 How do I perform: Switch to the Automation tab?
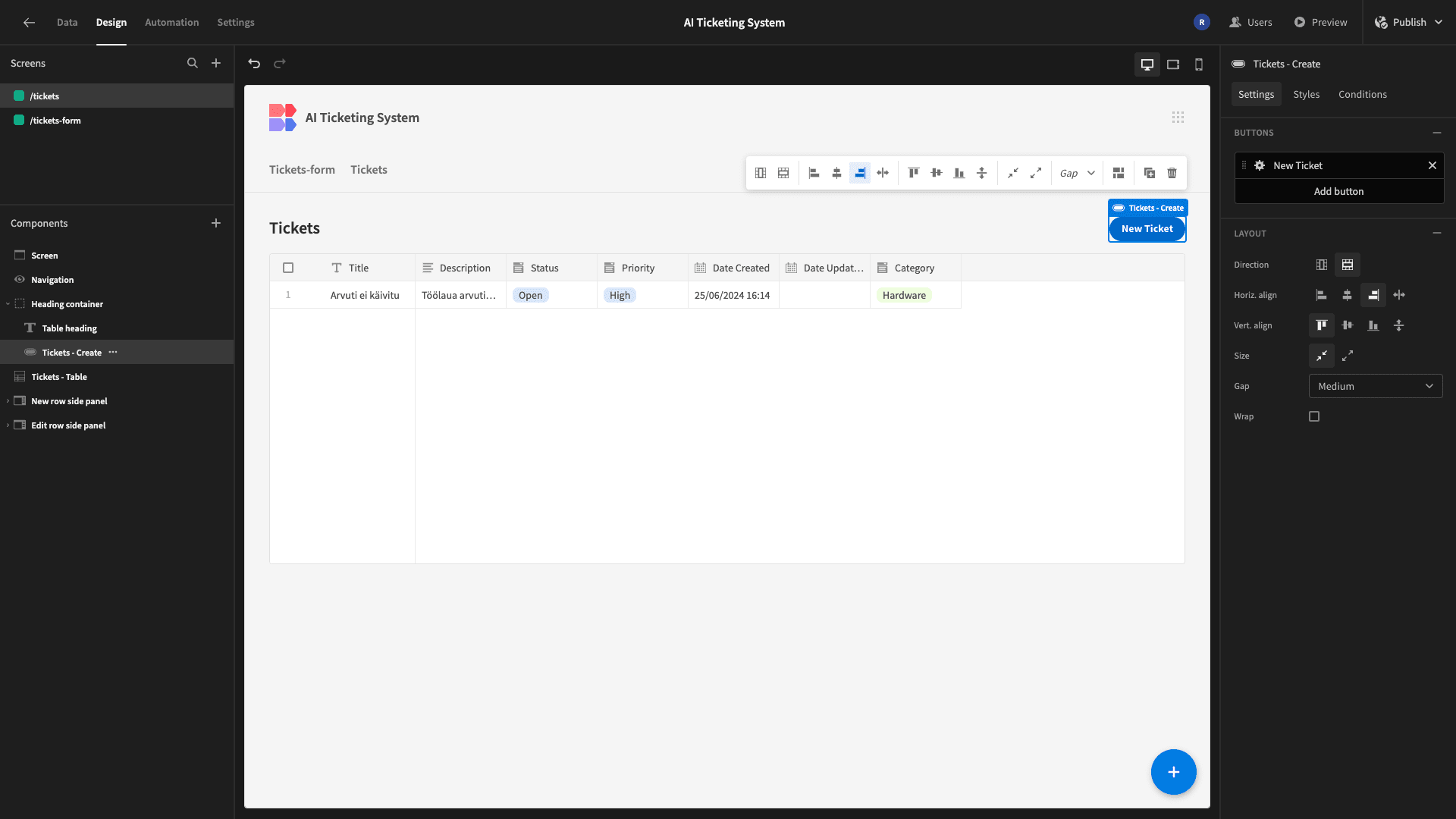pyautogui.click(x=172, y=22)
